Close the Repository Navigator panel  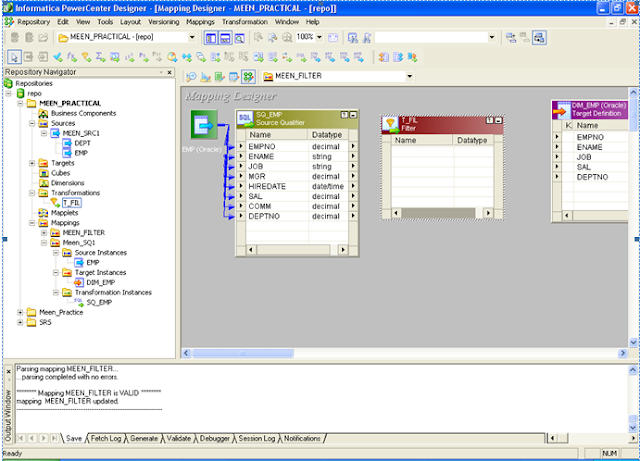pyautogui.click(x=169, y=72)
